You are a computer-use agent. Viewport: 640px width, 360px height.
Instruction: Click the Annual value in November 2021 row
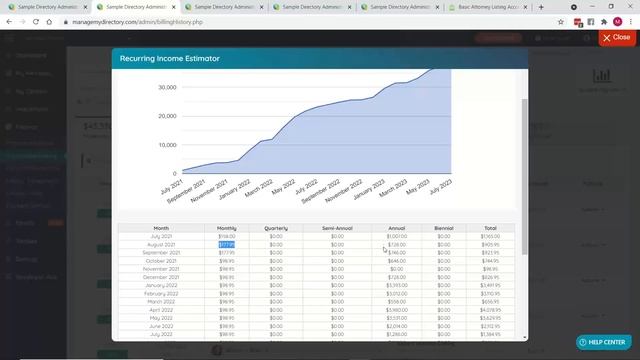pos(396,269)
